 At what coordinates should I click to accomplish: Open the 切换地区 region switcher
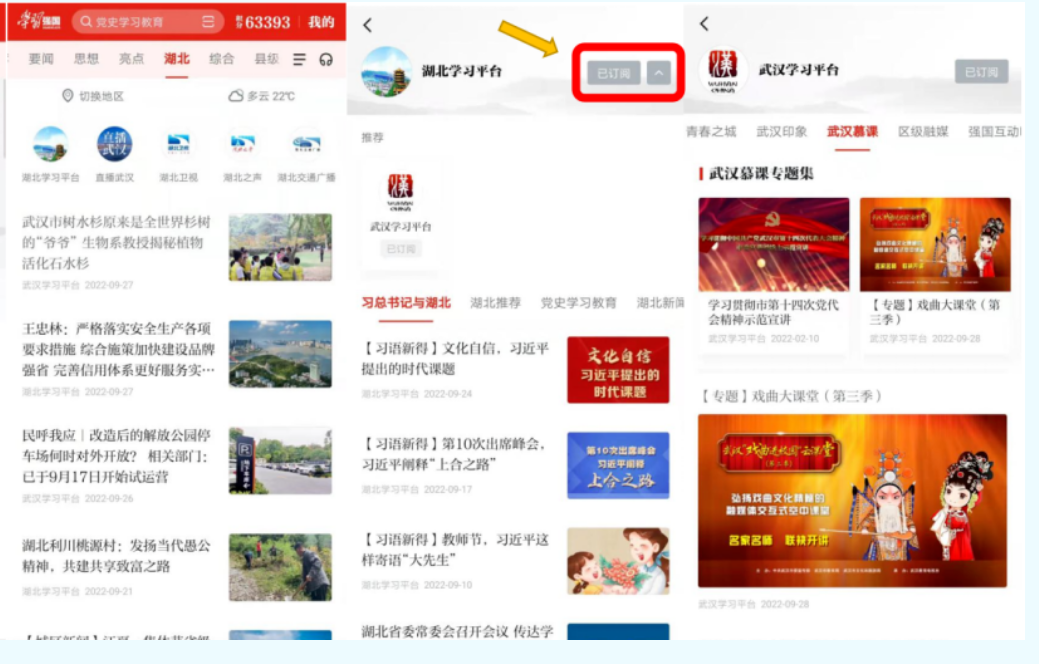(x=93, y=96)
